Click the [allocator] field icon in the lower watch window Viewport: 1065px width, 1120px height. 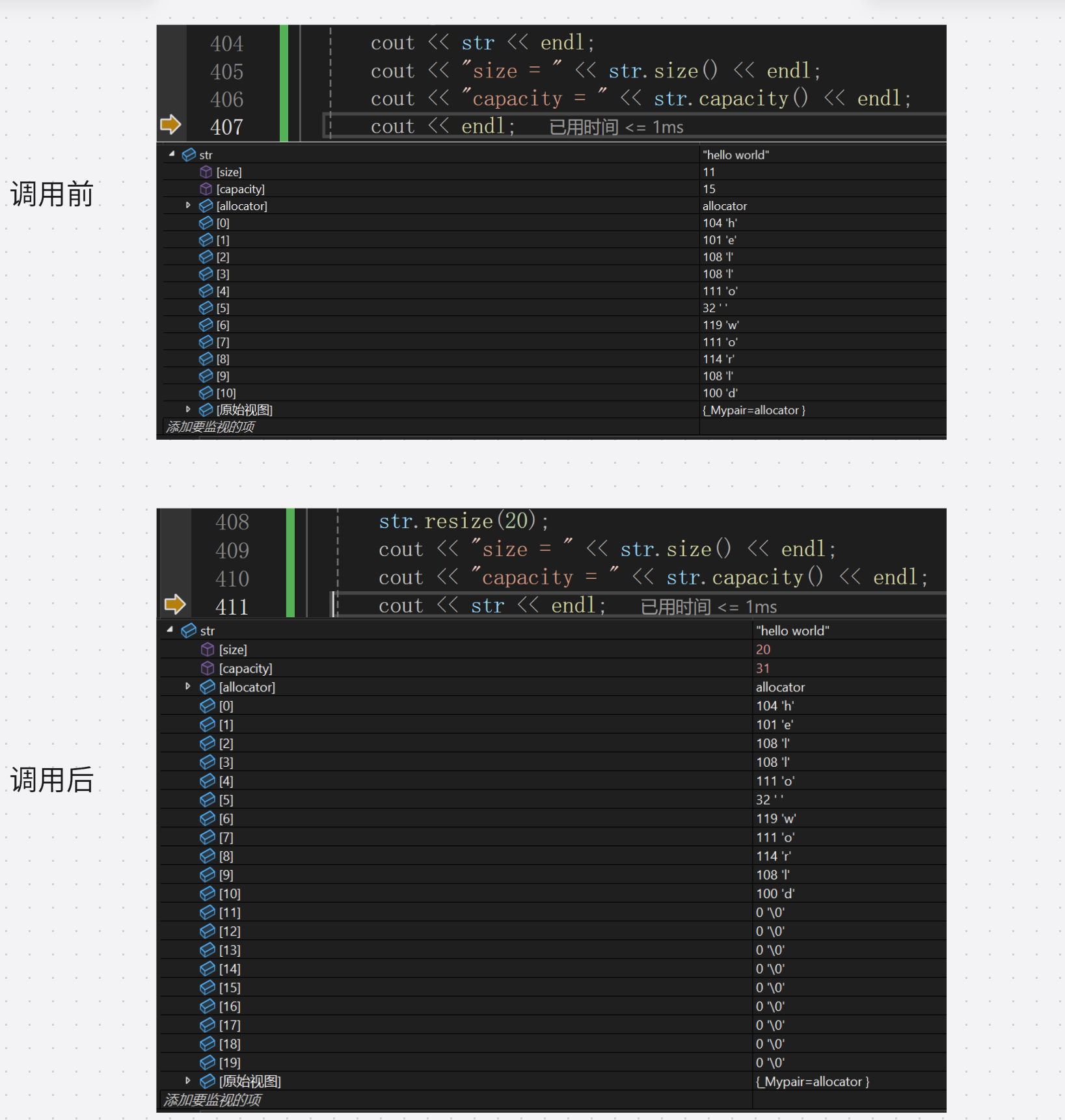(208, 687)
